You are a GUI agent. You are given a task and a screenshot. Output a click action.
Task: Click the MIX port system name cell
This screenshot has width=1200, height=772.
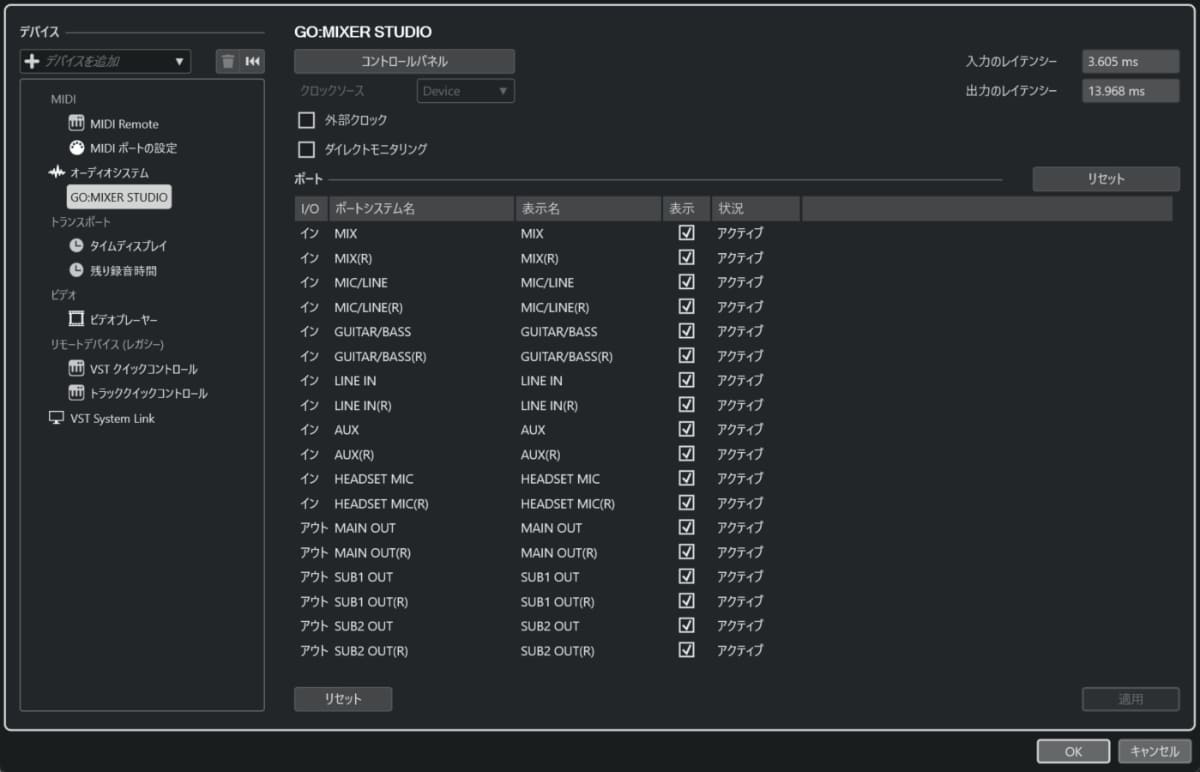pos(345,233)
